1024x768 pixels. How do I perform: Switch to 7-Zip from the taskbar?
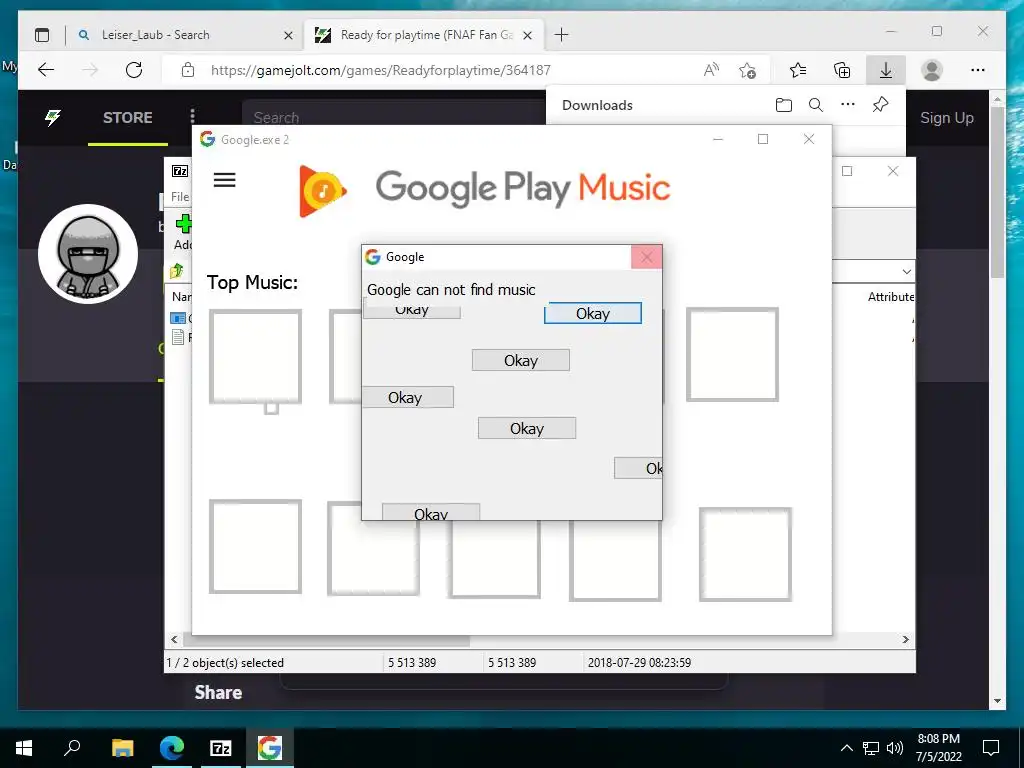coord(221,748)
